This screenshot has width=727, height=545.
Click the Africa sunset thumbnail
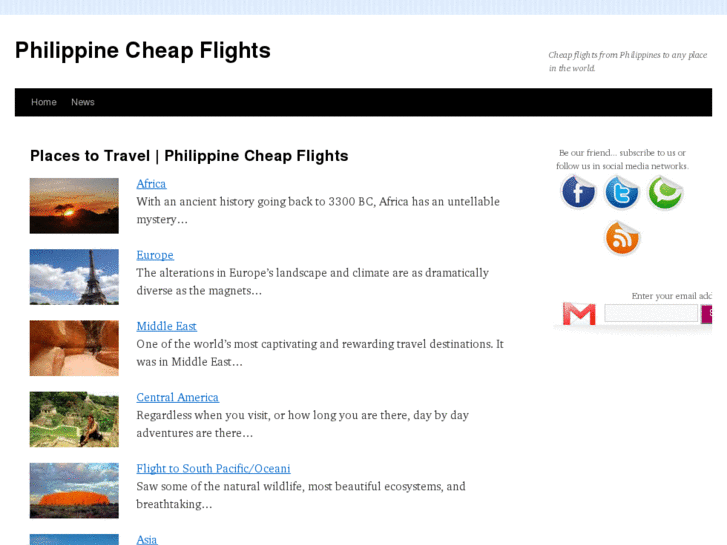click(x=74, y=206)
